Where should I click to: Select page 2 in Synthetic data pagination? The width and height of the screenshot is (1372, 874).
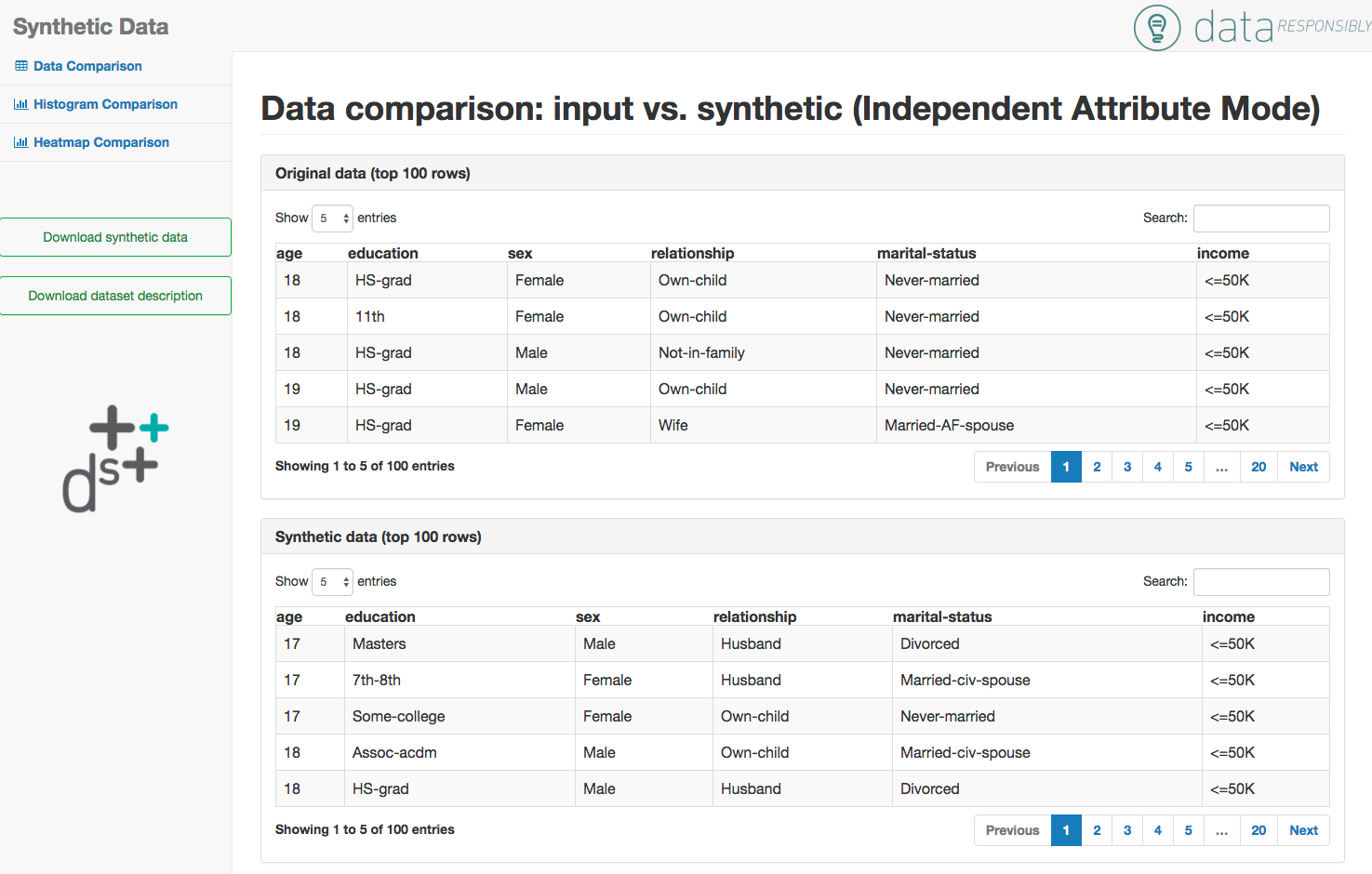pyautogui.click(x=1097, y=830)
